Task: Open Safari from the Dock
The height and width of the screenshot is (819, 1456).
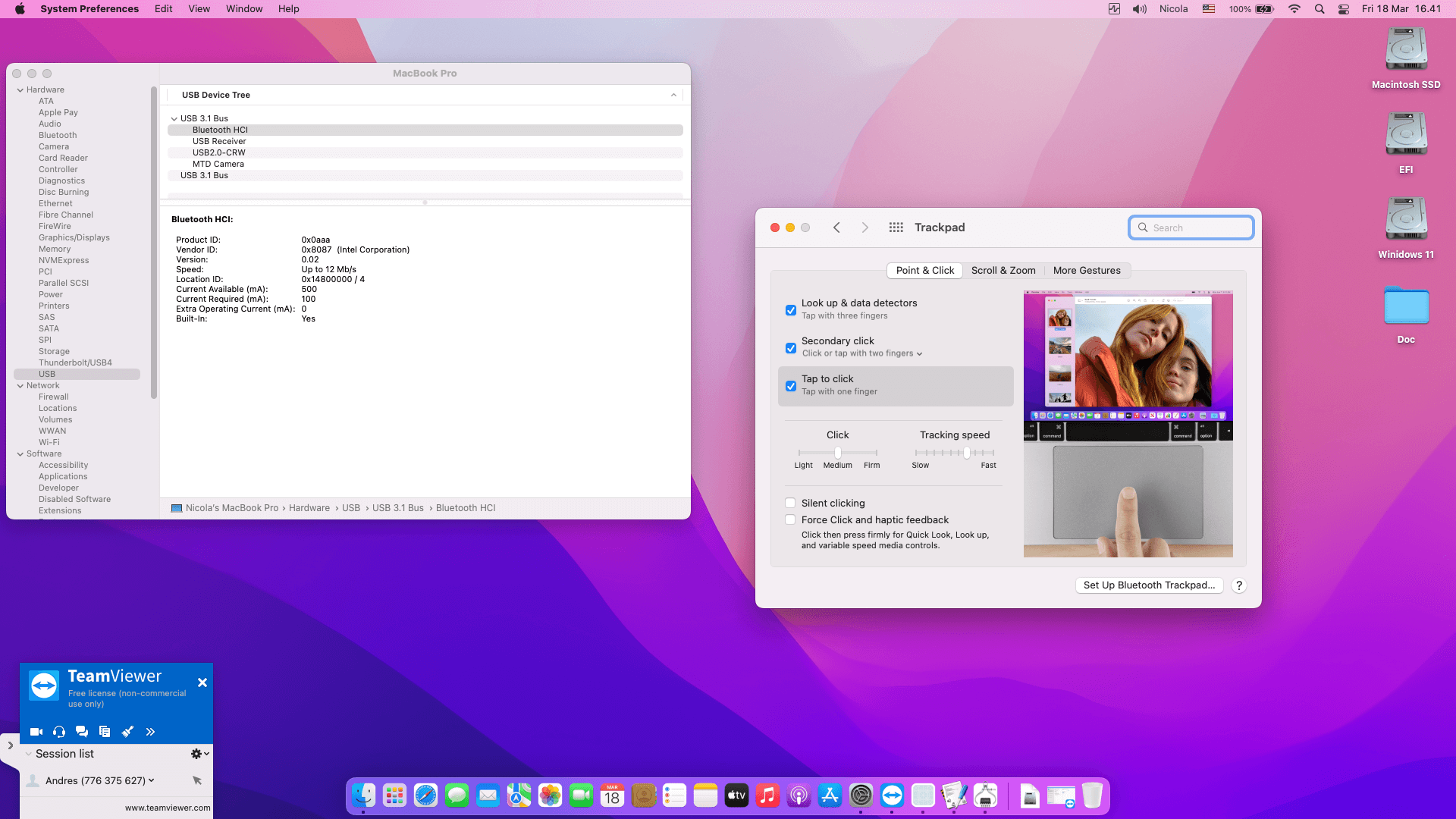Action: click(425, 795)
